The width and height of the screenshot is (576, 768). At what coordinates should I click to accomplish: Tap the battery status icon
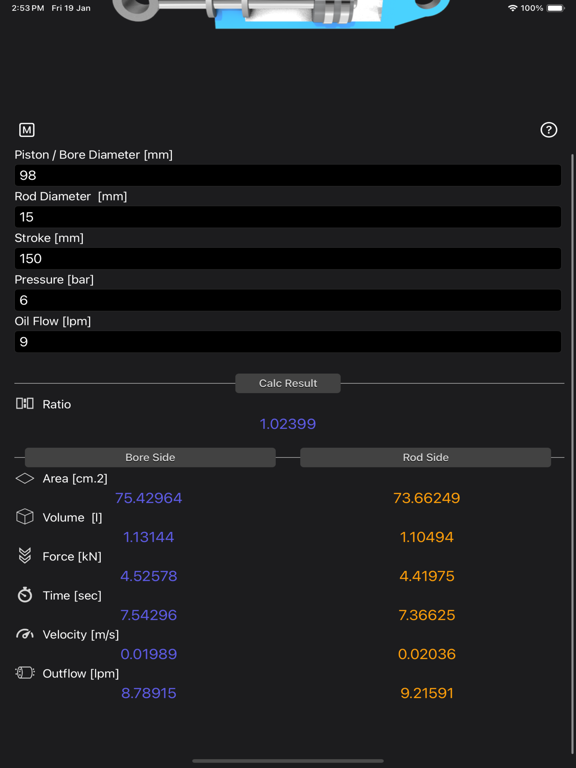pyautogui.click(x=556, y=8)
